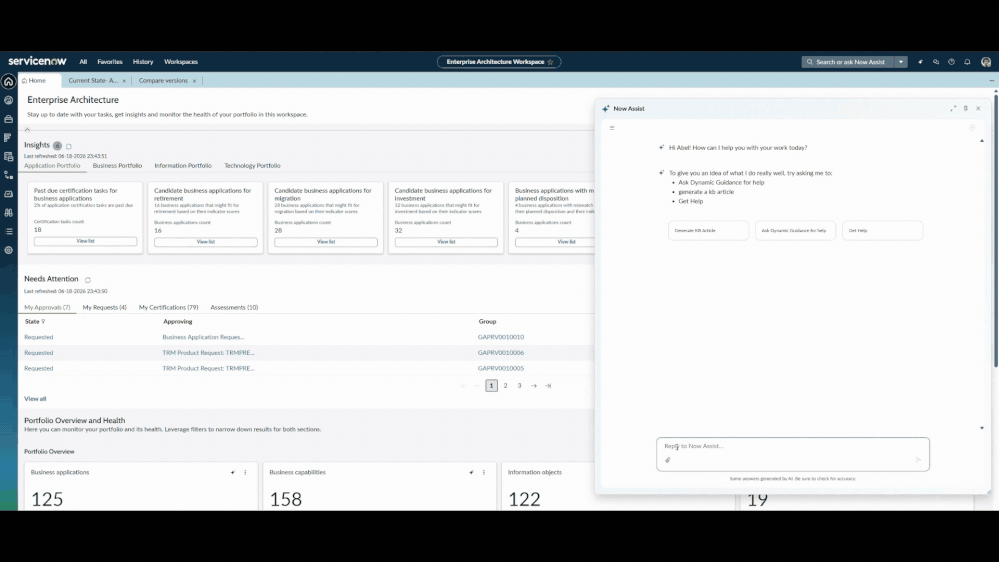Favorite the Enterprise Architecture Workspace star
Screen dimensions: 999x562
(550, 62)
